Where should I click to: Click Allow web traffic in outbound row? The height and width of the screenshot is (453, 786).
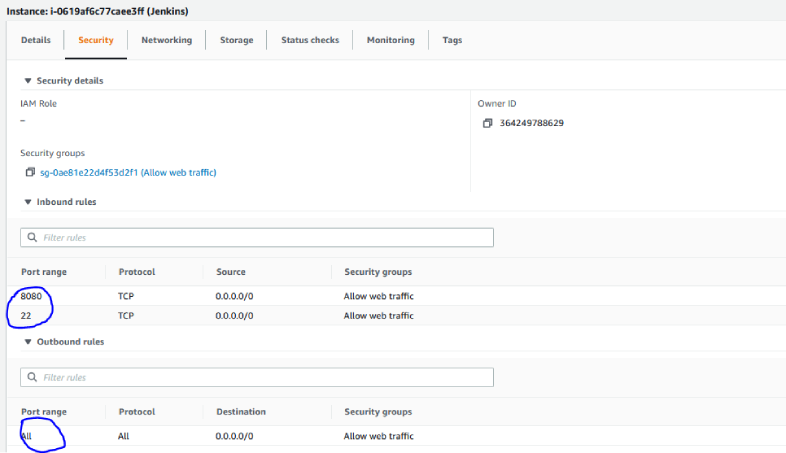[378, 436]
